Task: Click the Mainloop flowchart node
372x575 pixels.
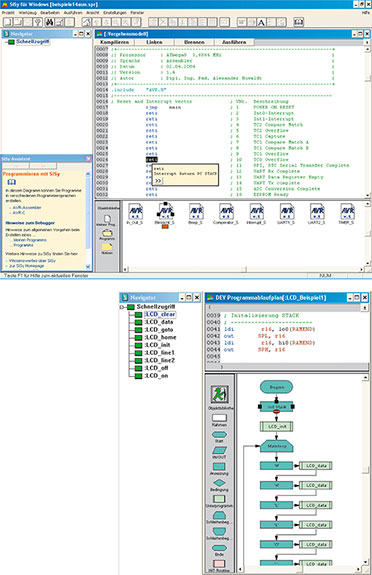Action: (277, 446)
